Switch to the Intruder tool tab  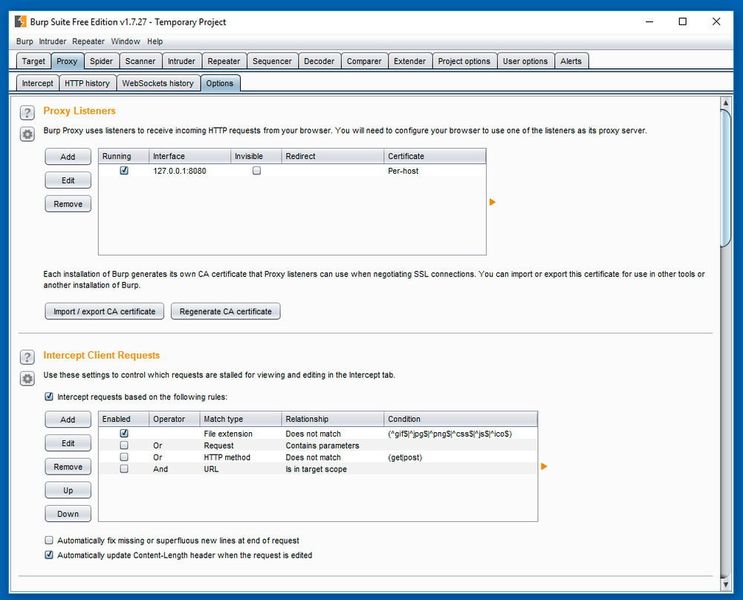coord(181,61)
